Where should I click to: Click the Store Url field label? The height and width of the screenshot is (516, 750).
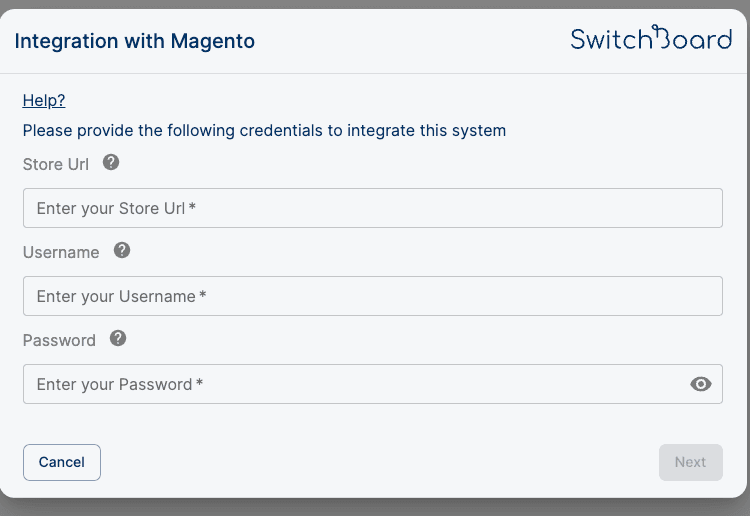(x=56, y=164)
